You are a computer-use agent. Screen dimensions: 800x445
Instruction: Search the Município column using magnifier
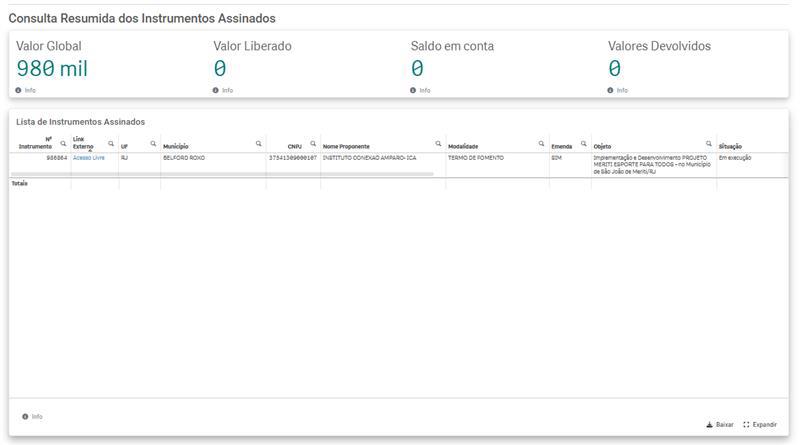point(258,143)
